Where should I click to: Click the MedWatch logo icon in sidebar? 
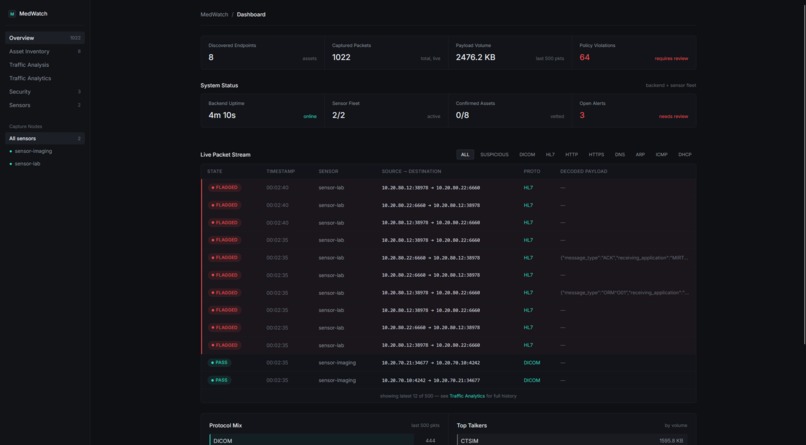coord(12,14)
